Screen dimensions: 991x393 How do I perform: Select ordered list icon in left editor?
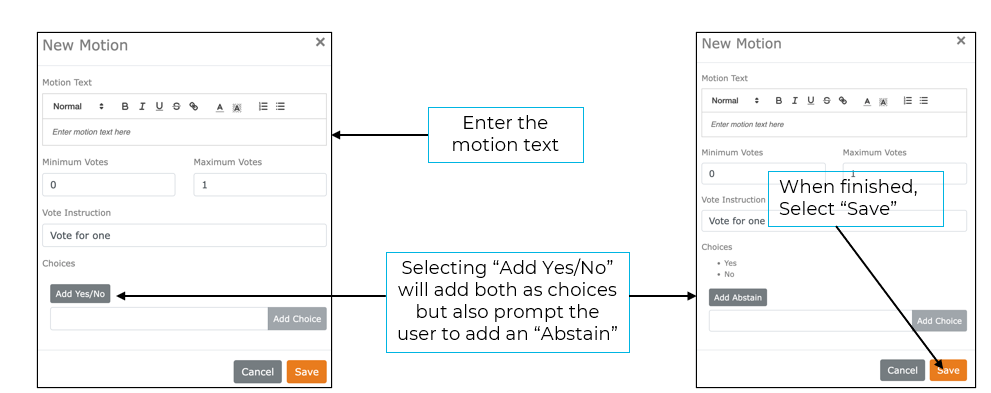tap(264, 107)
